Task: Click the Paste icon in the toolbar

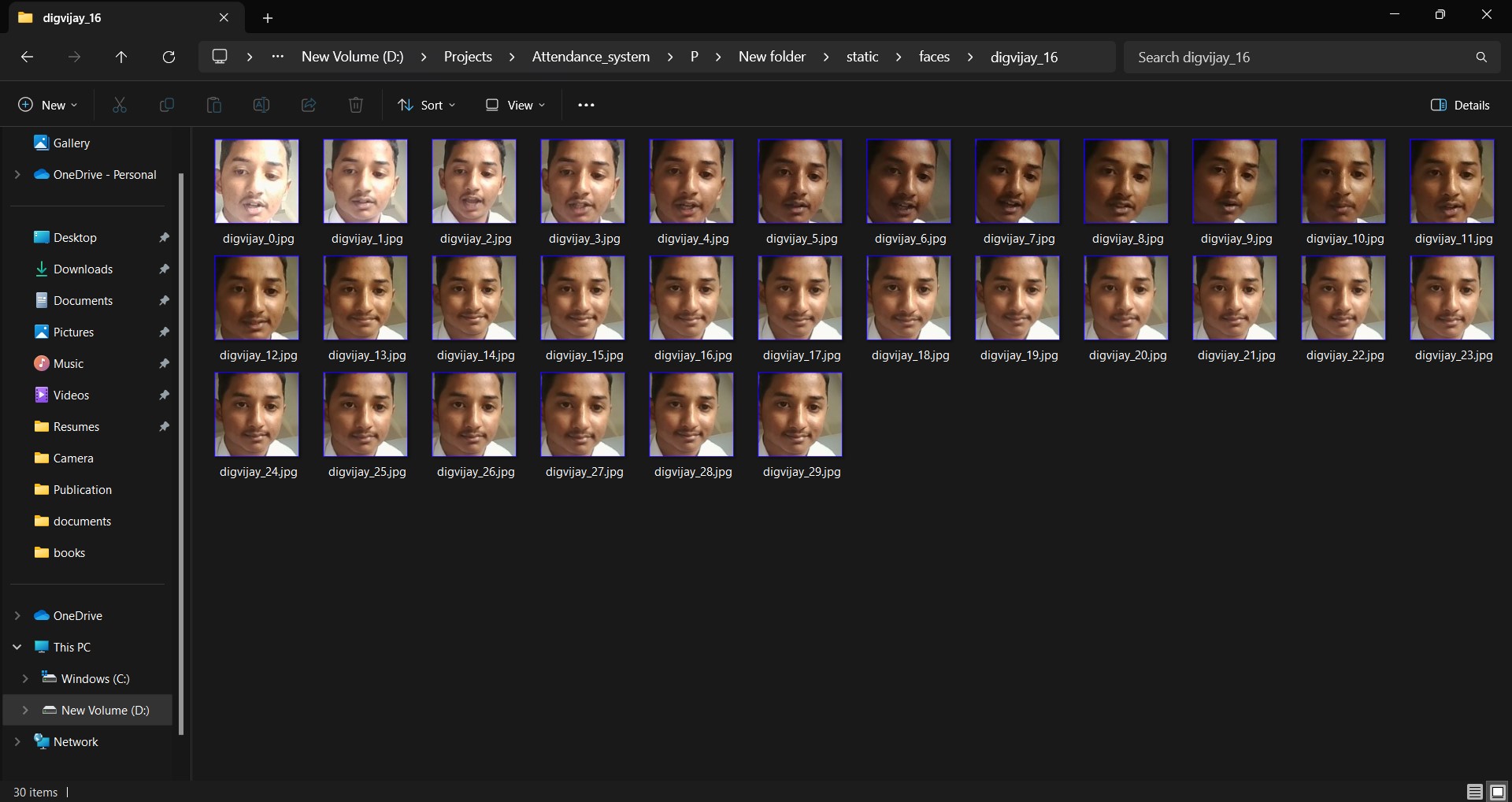Action: [x=213, y=105]
